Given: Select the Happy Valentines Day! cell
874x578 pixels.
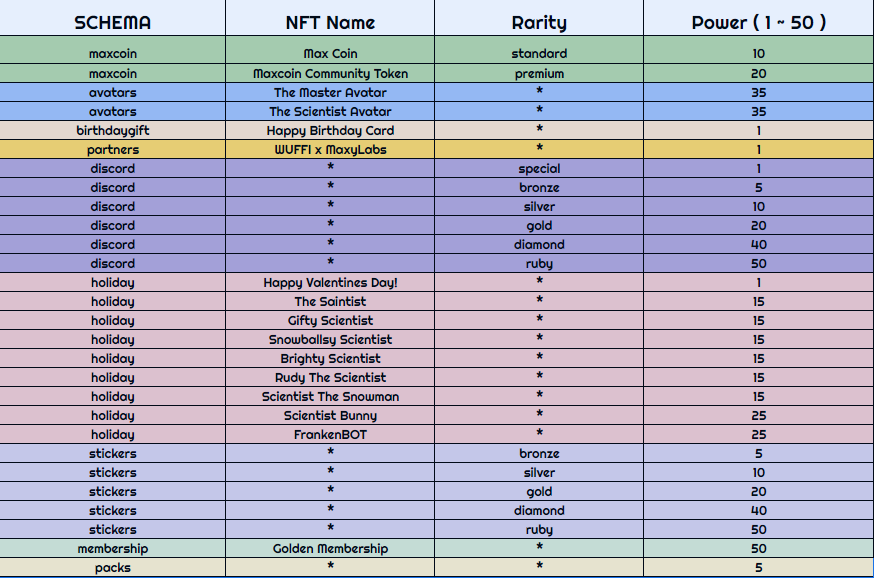Looking at the screenshot, I should (330, 282).
